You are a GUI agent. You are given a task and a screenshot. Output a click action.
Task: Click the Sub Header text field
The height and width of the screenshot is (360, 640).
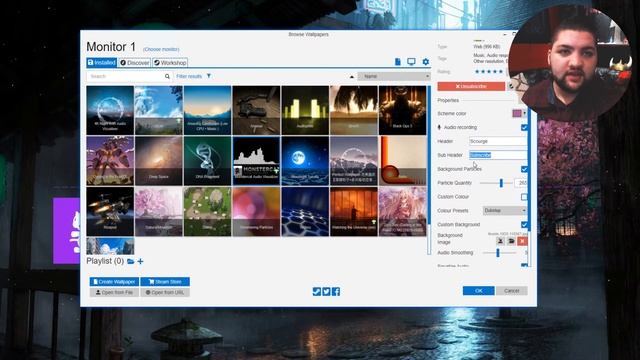pos(498,155)
